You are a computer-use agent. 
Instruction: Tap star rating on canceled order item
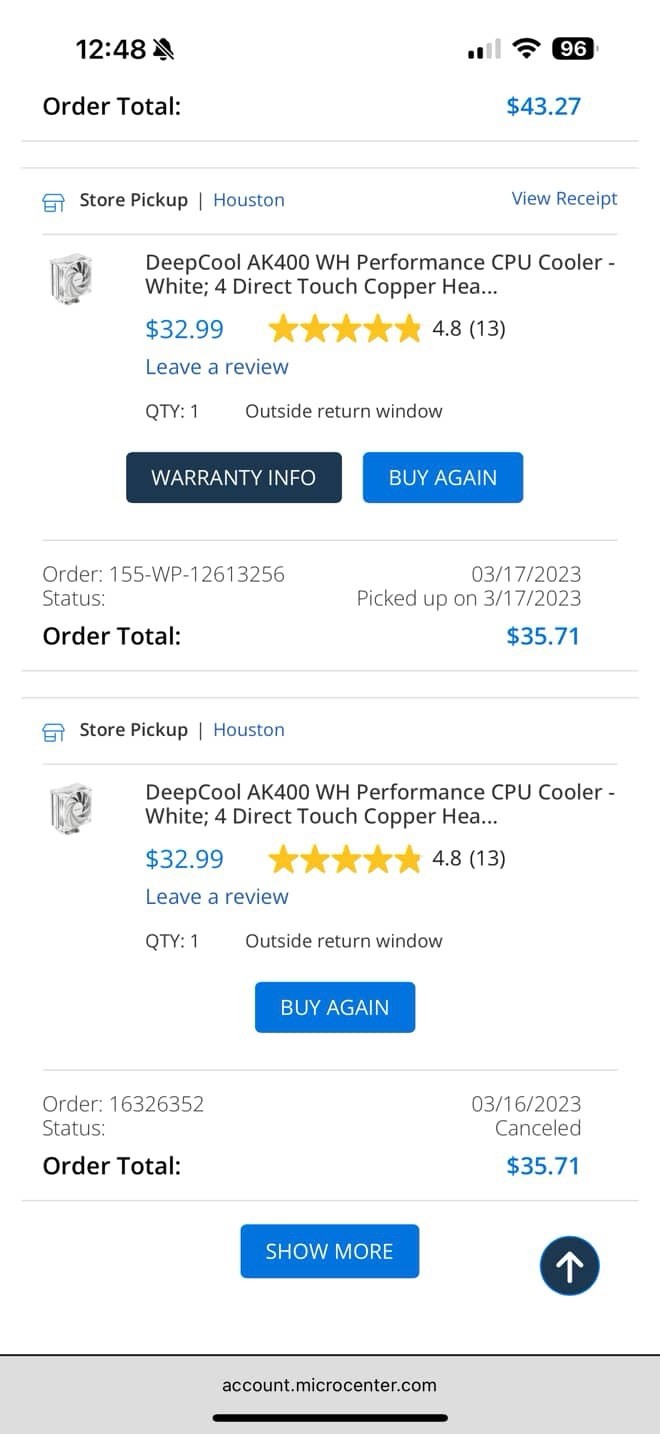tap(345, 859)
